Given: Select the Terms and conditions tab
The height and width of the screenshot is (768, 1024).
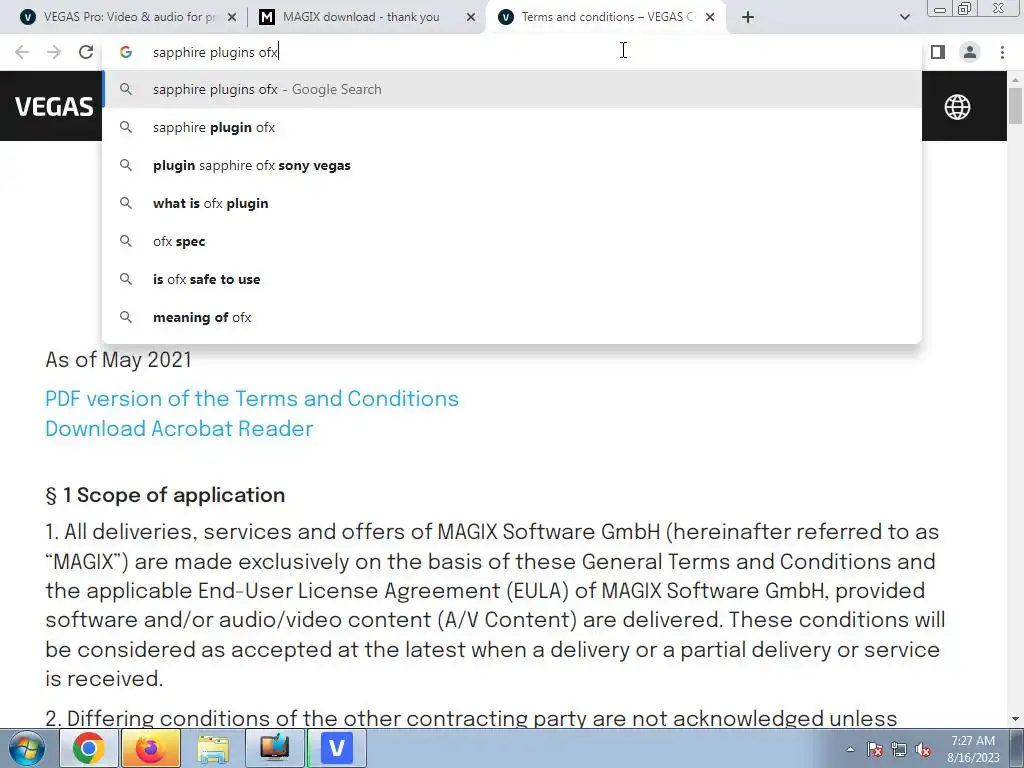Looking at the screenshot, I should 600,17.
